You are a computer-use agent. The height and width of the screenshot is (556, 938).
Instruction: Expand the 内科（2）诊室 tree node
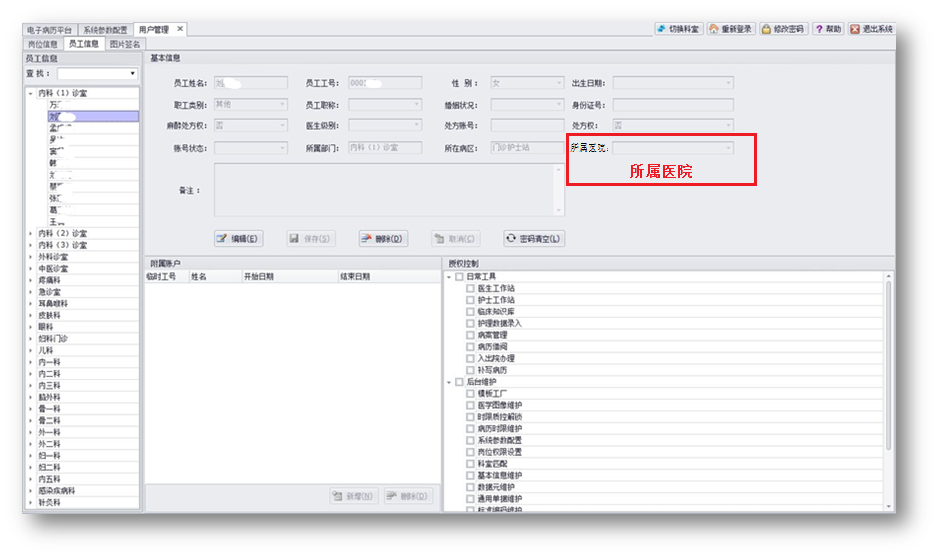pyautogui.click(x=31, y=233)
